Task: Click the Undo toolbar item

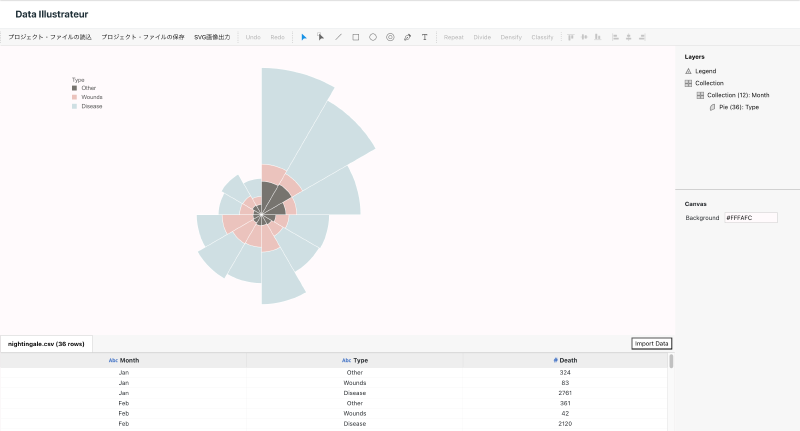Action: [x=253, y=37]
